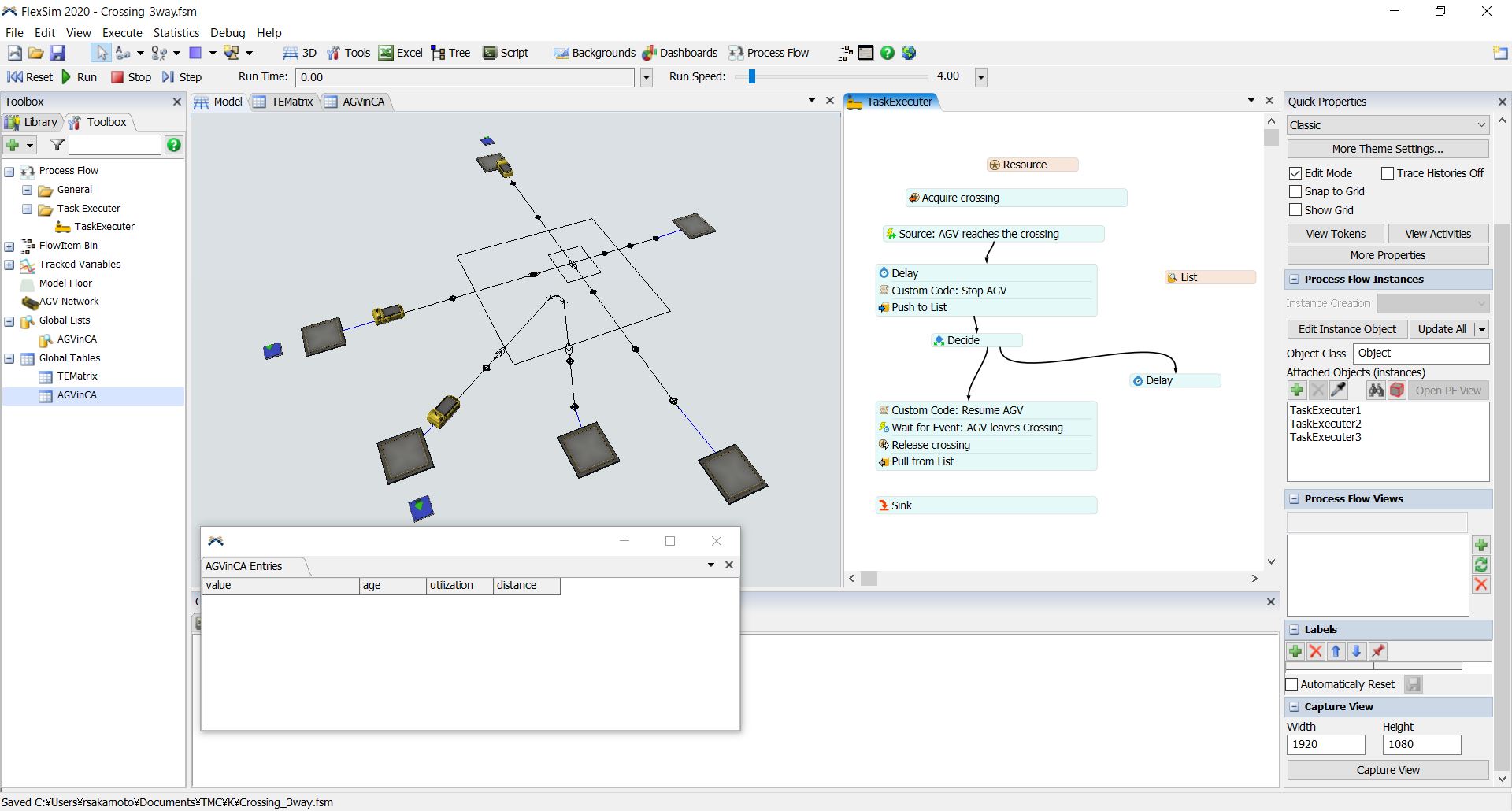Expand the FlowItem Bin tree node
The height and width of the screenshot is (811, 1512).
pos(9,246)
